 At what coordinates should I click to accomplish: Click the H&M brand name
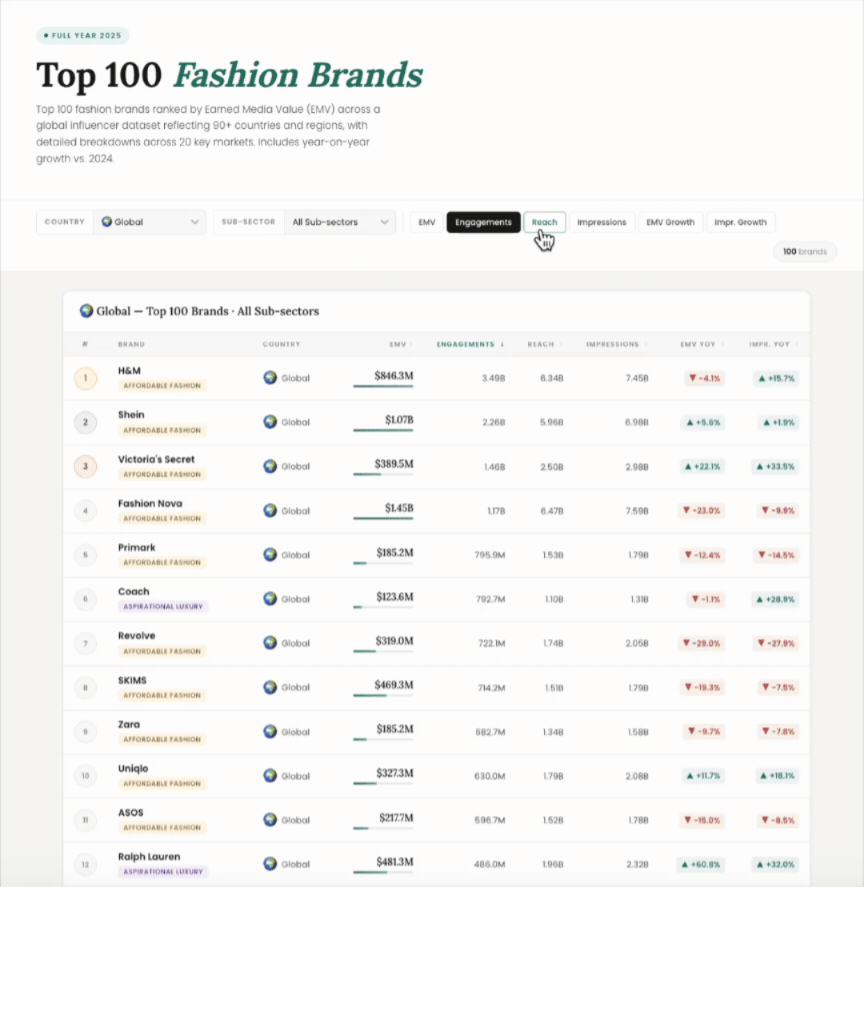129,370
